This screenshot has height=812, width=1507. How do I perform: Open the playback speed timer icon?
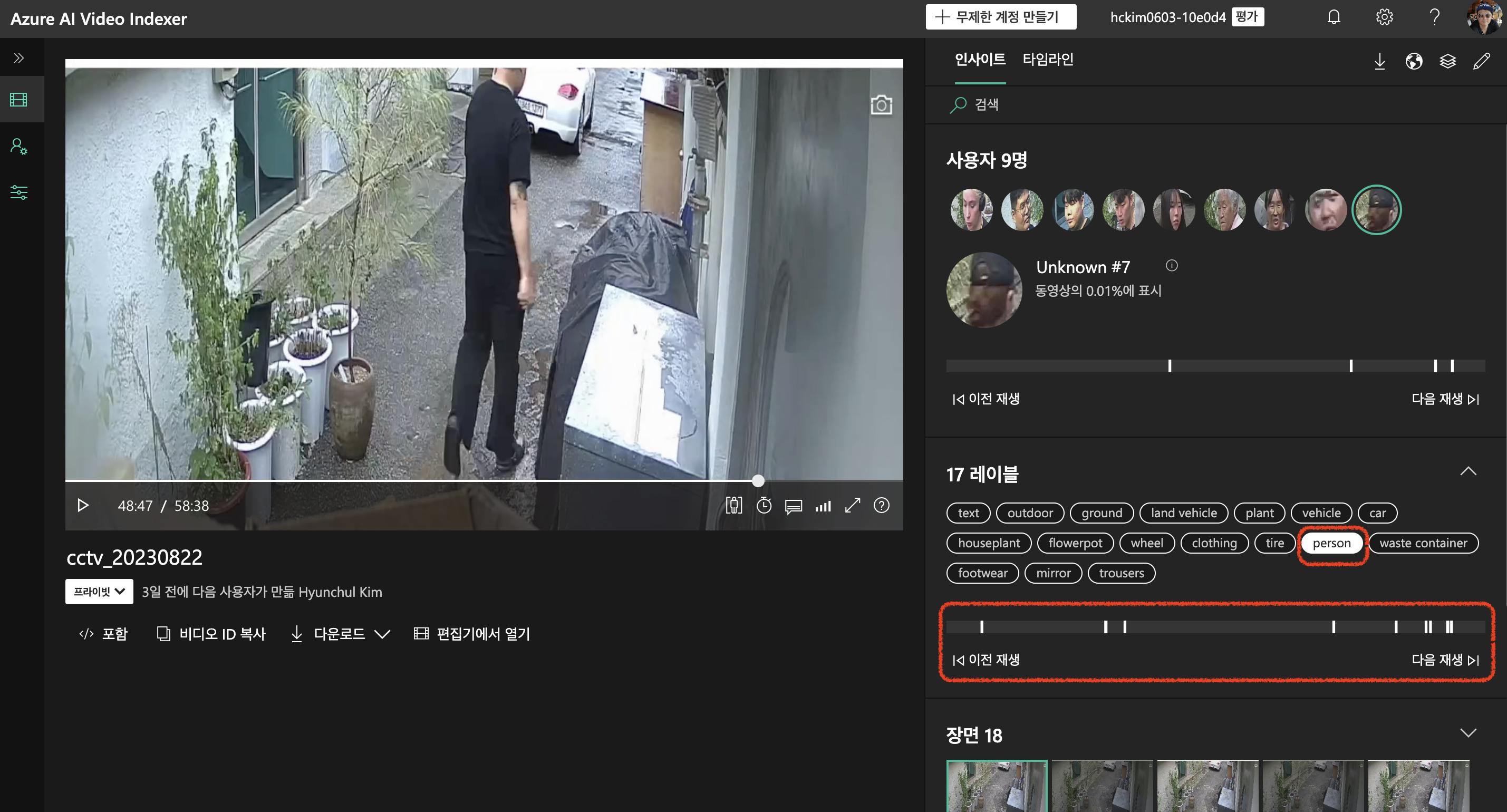click(x=764, y=506)
